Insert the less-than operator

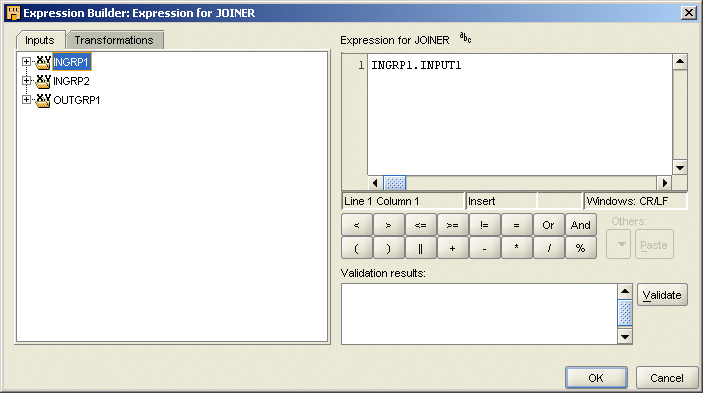point(356,225)
